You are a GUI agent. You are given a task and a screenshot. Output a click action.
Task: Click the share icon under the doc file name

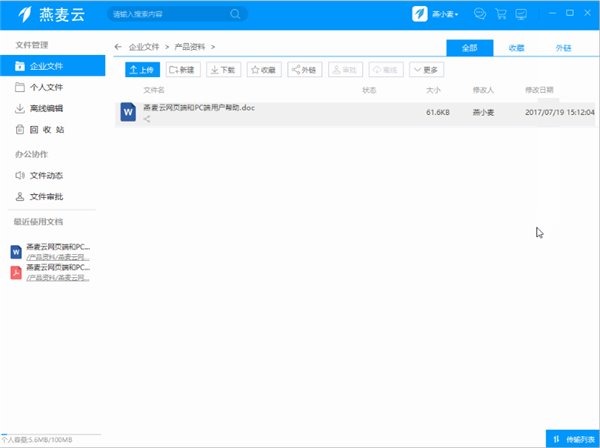(x=147, y=119)
